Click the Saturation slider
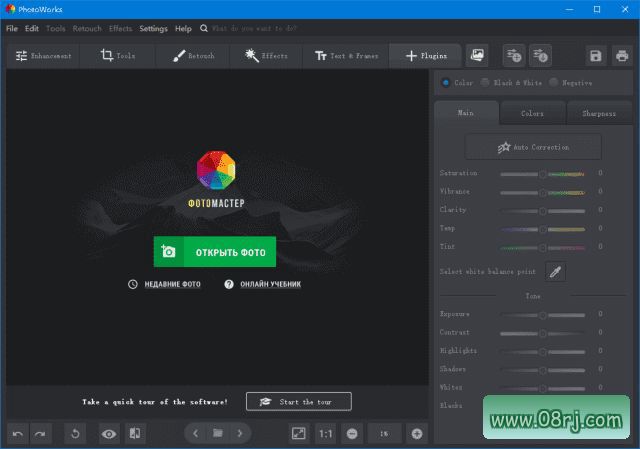 click(542, 173)
